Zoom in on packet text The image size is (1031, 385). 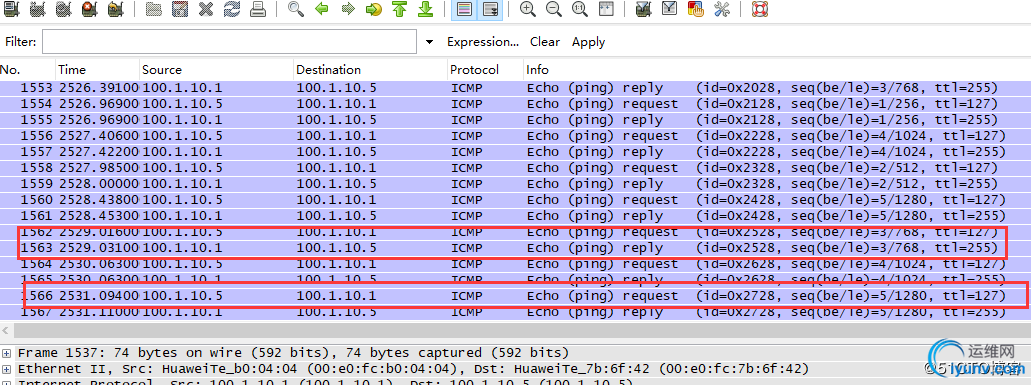pyautogui.click(x=527, y=9)
